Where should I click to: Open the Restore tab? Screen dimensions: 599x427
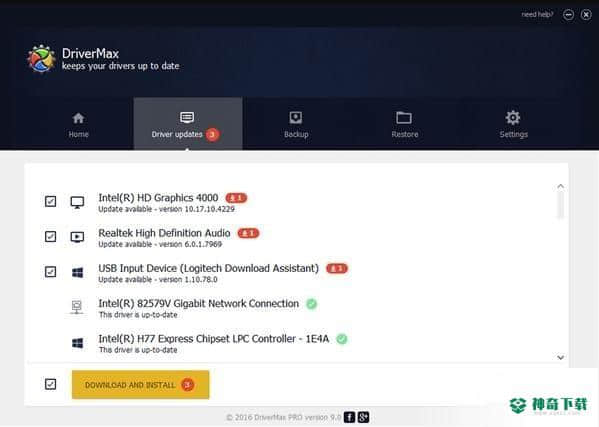tap(405, 125)
